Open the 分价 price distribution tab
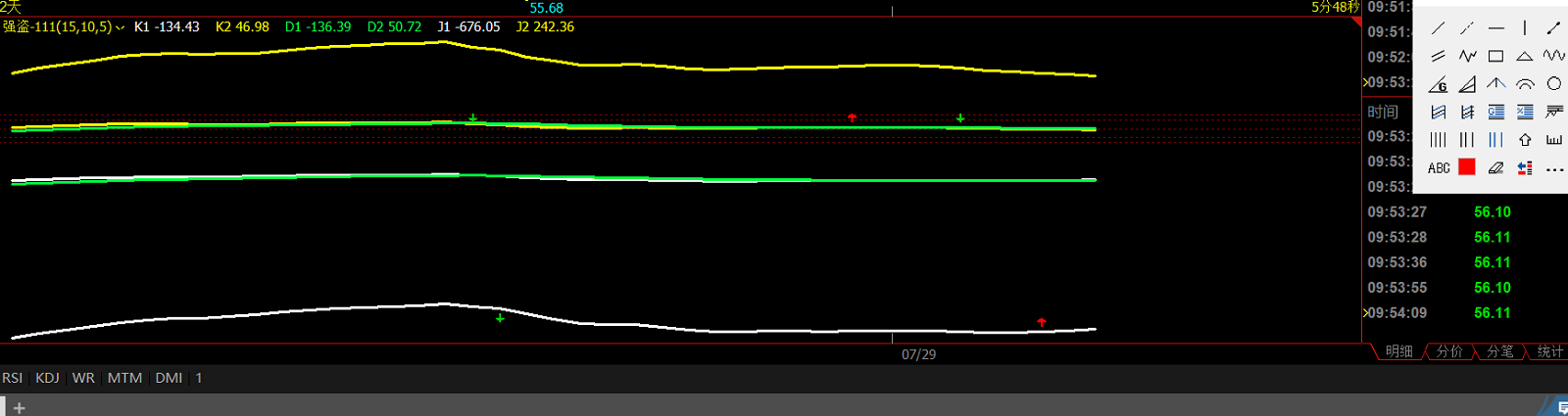This screenshot has height=416, width=1568. pos(1449,351)
